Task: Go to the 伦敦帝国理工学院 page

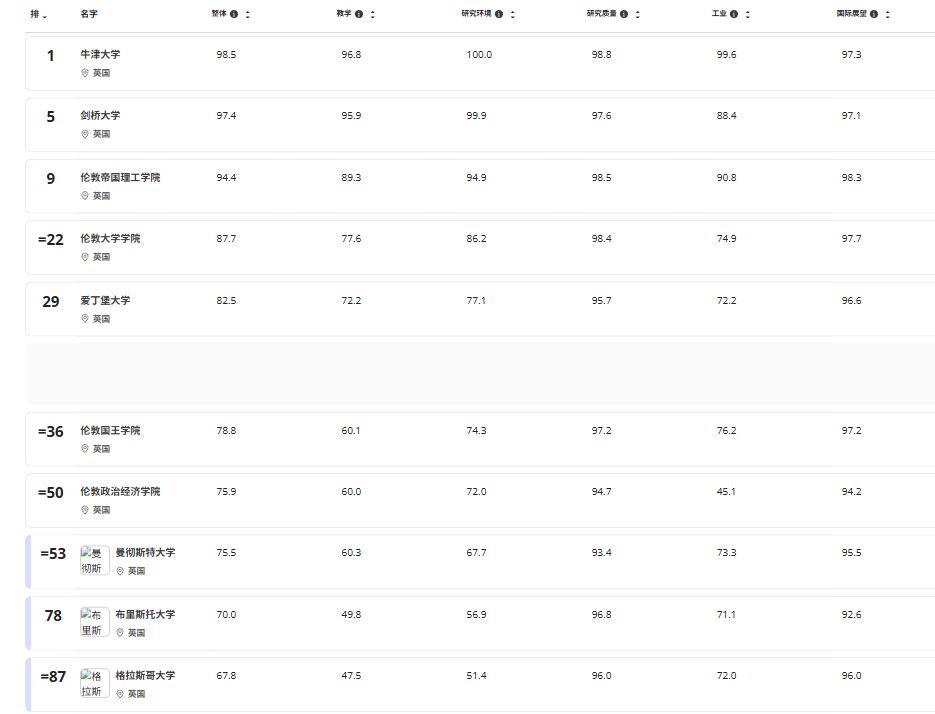Action: click(x=120, y=177)
